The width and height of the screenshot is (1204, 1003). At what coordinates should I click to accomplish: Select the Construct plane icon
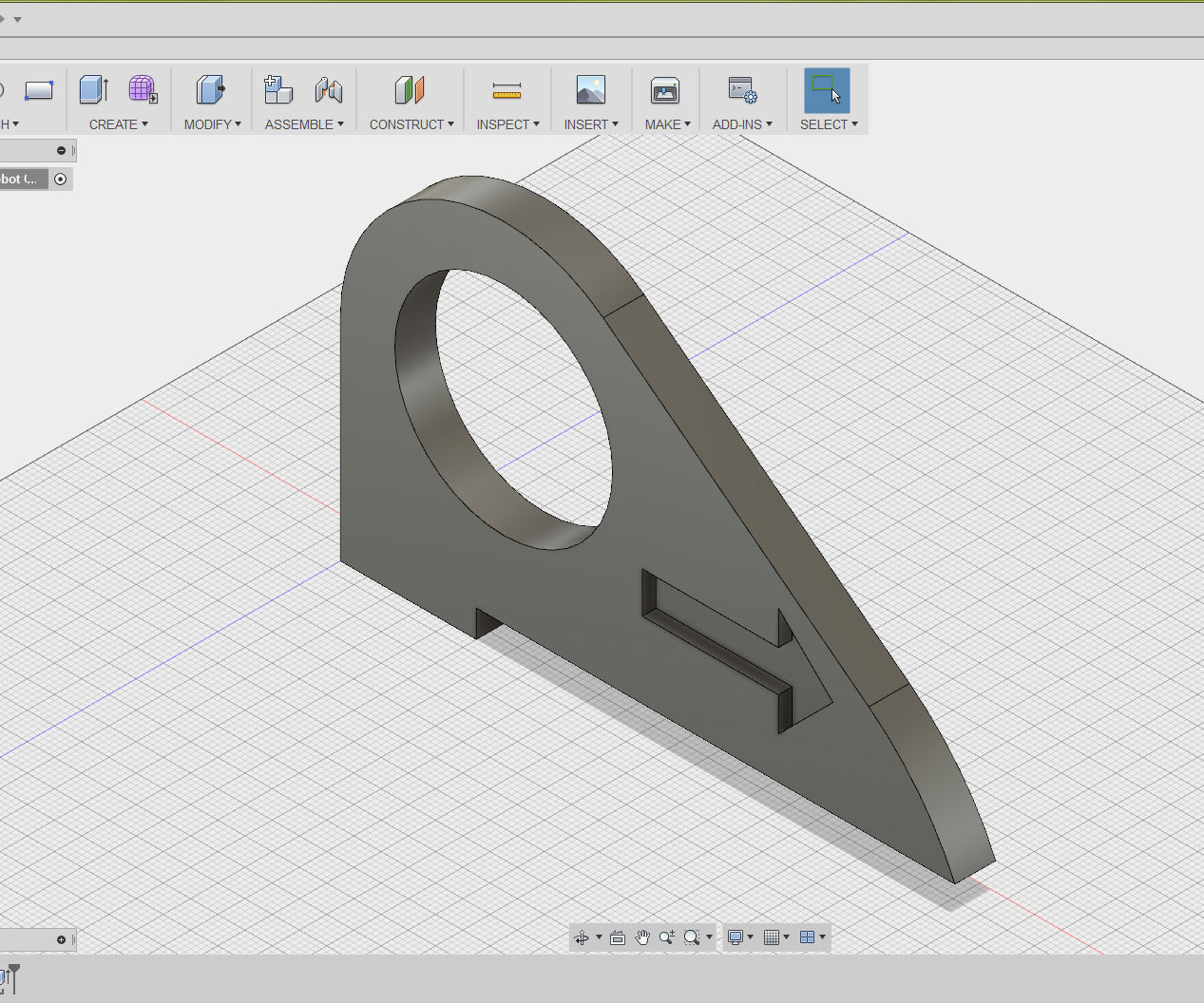point(410,90)
